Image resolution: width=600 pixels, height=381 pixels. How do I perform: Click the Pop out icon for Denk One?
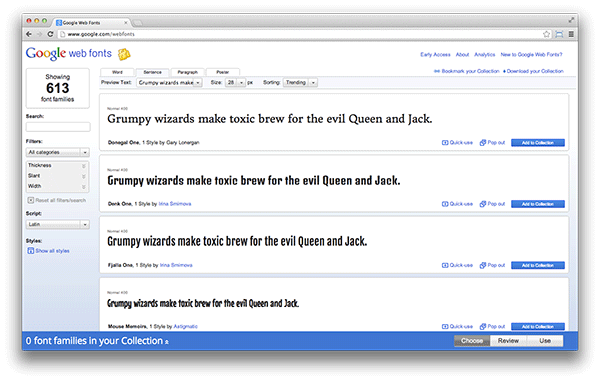click(483, 204)
